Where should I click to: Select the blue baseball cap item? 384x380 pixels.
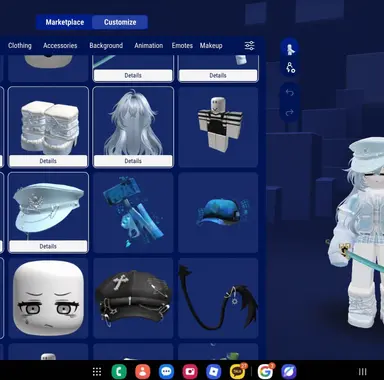218,212
